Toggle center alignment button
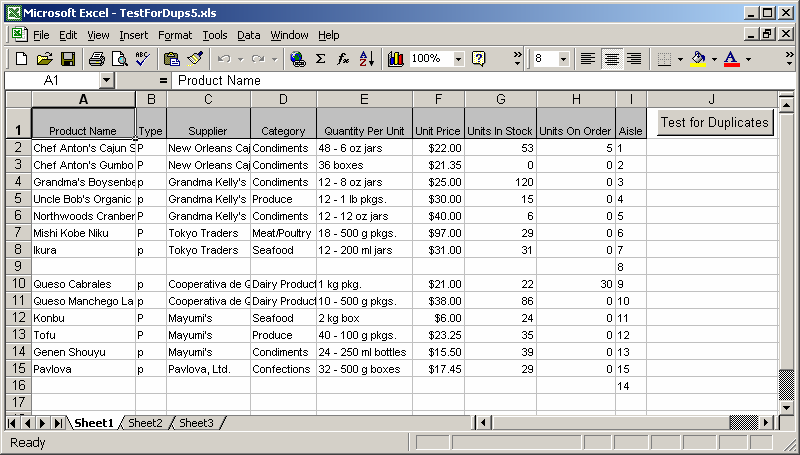Viewport: 800px width, 455px height. tap(611, 59)
